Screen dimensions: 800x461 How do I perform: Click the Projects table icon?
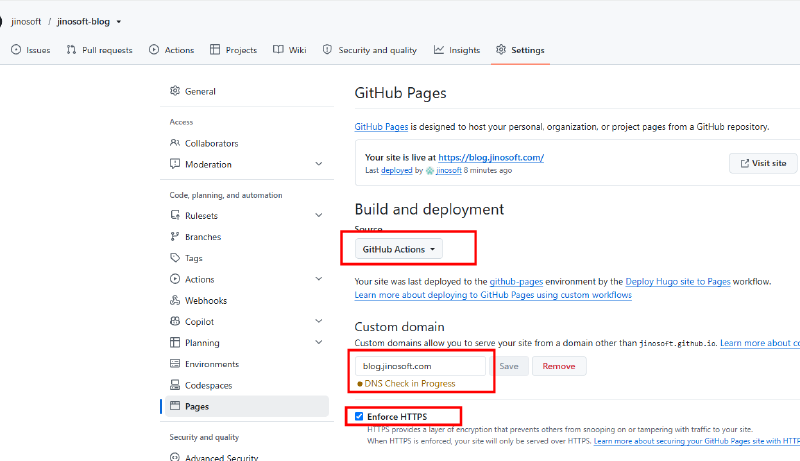[x=215, y=49]
